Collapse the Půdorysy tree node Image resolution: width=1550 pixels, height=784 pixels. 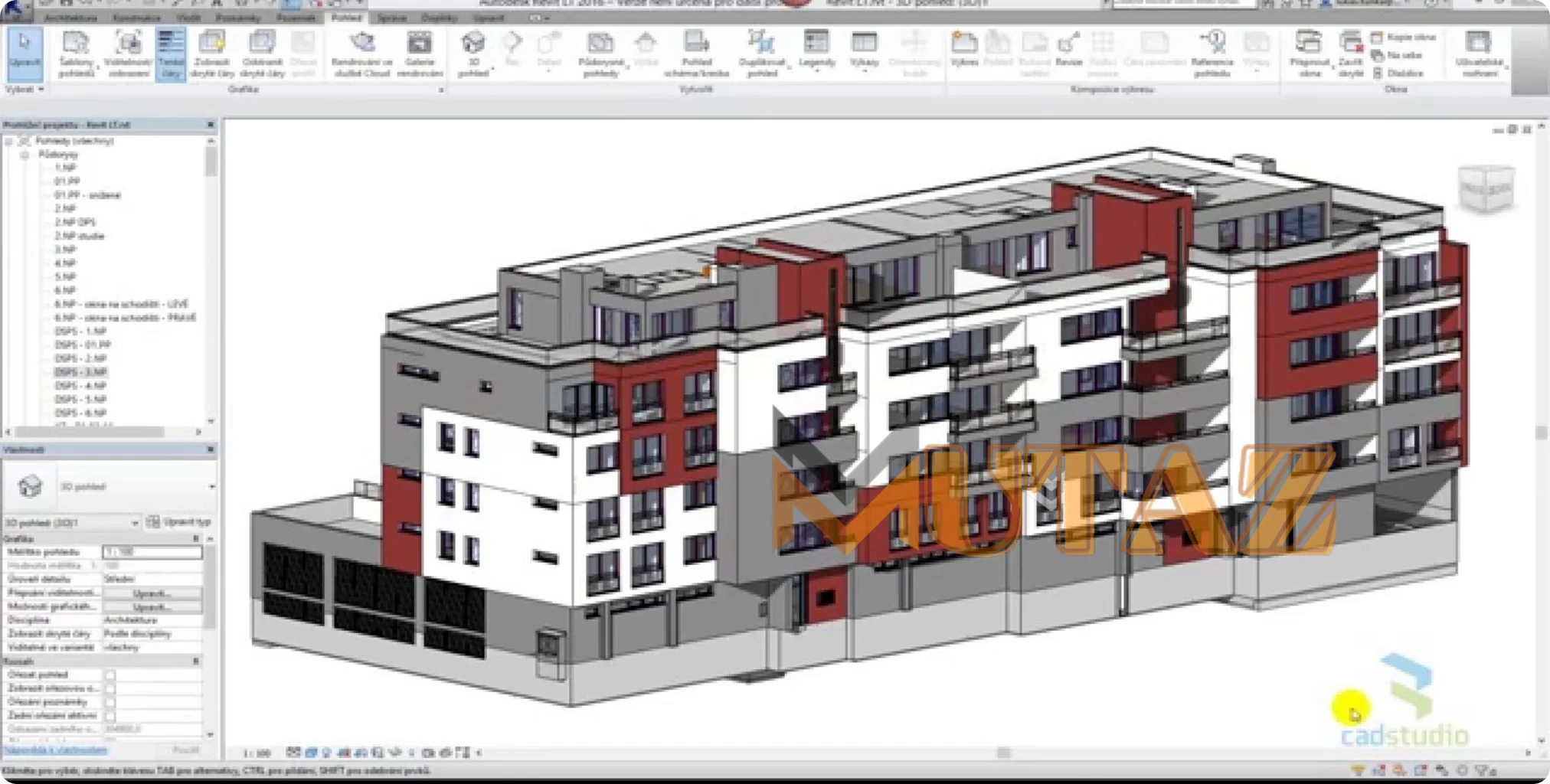[x=25, y=155]
